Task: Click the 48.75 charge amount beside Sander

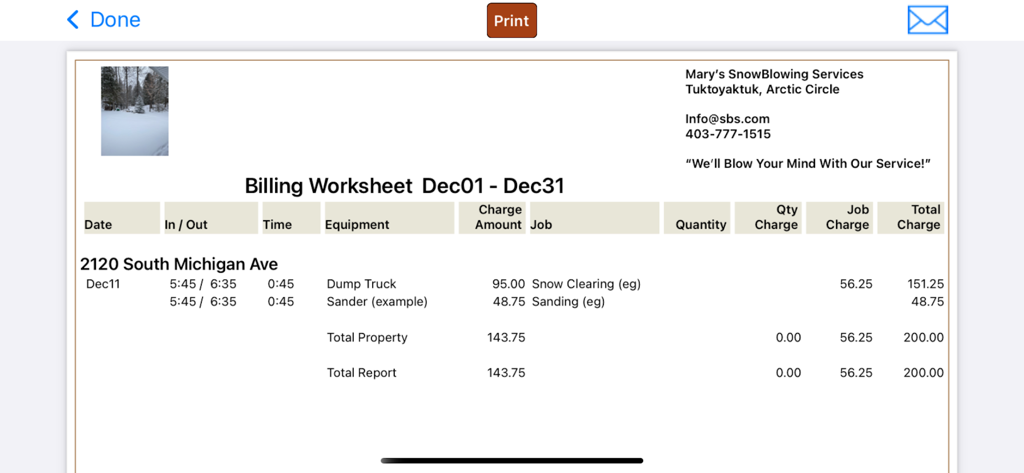Action: [509, 302]
